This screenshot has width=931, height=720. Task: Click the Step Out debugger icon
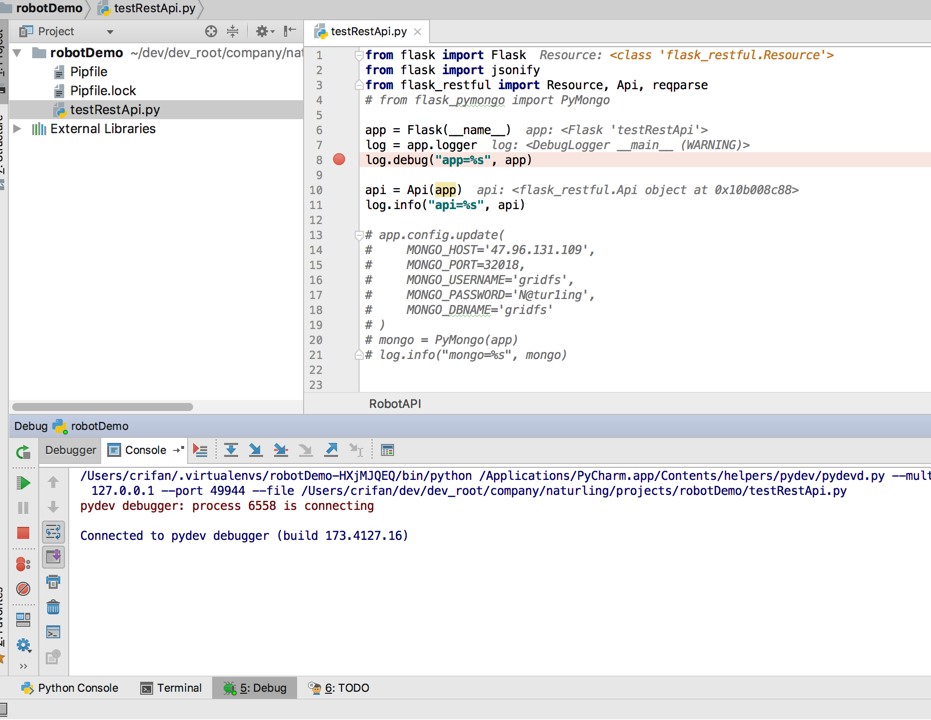[x=331, y=451]
